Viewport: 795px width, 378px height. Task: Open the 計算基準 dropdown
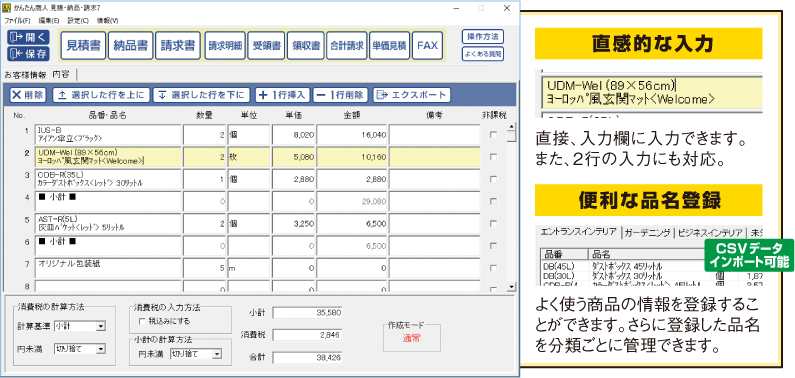pos(80,326)
